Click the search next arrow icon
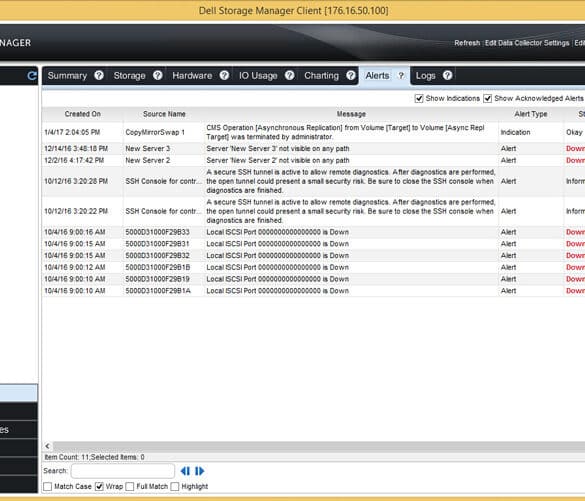This screenshot has width=585, height=501. coord(200,471)
